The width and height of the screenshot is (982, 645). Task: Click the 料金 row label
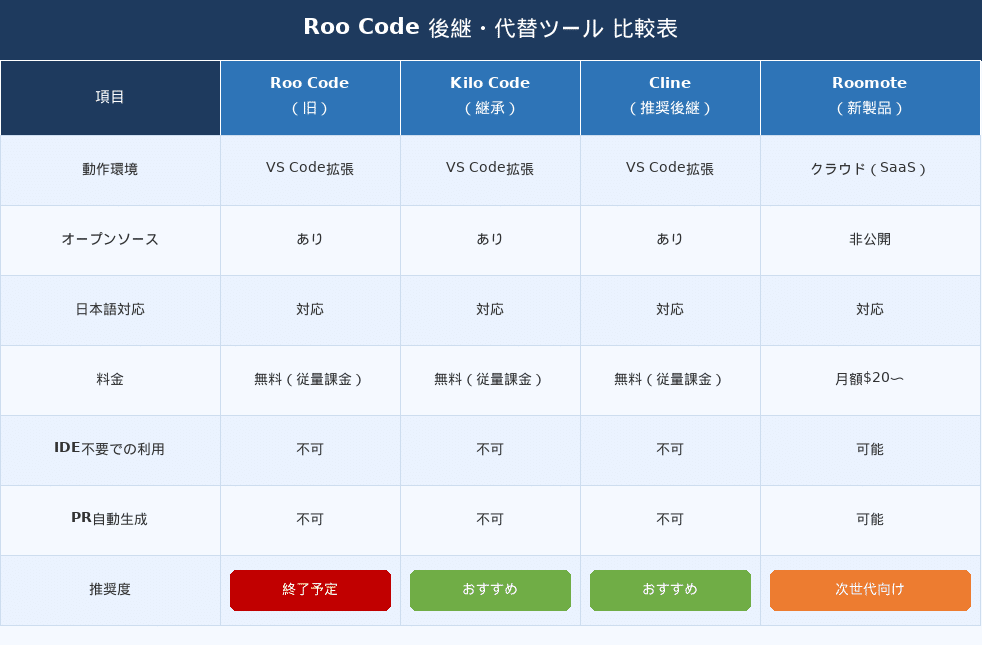tap(110, 379)
